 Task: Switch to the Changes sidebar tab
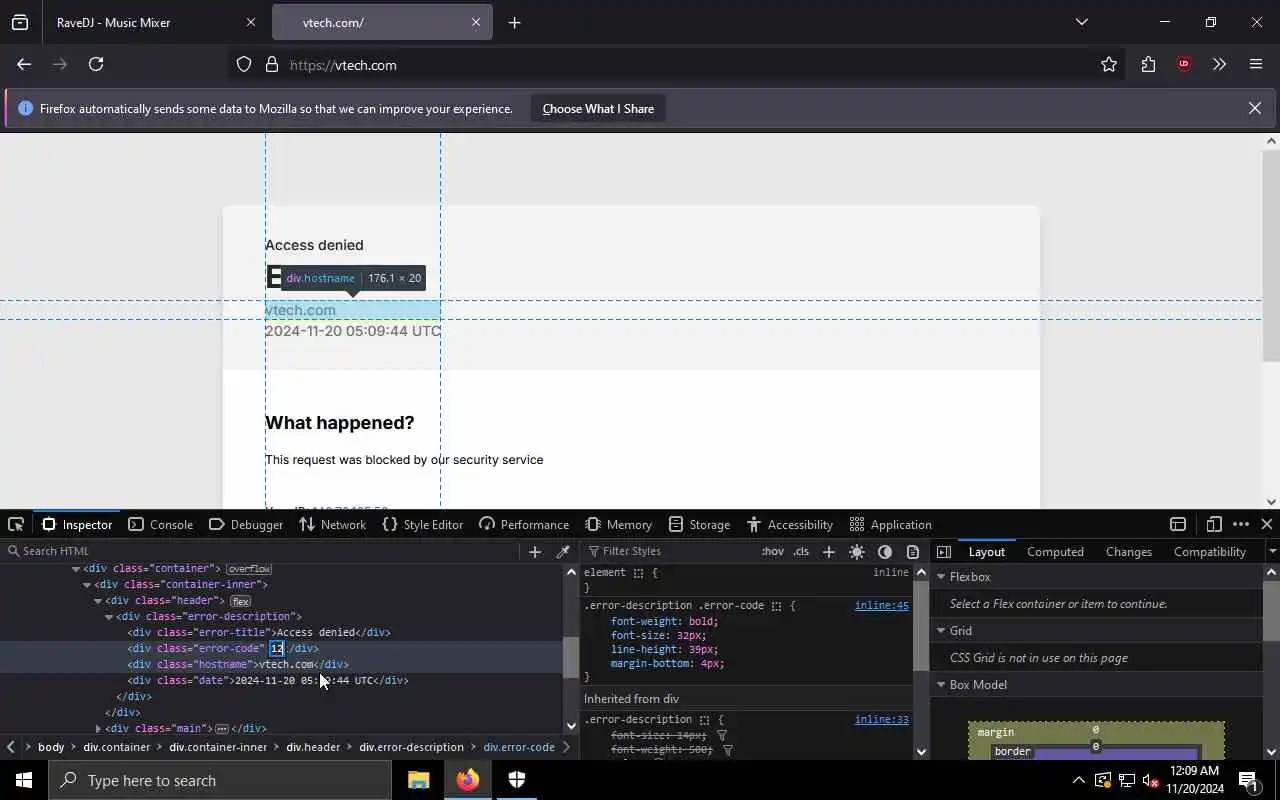coord(1129,551)
